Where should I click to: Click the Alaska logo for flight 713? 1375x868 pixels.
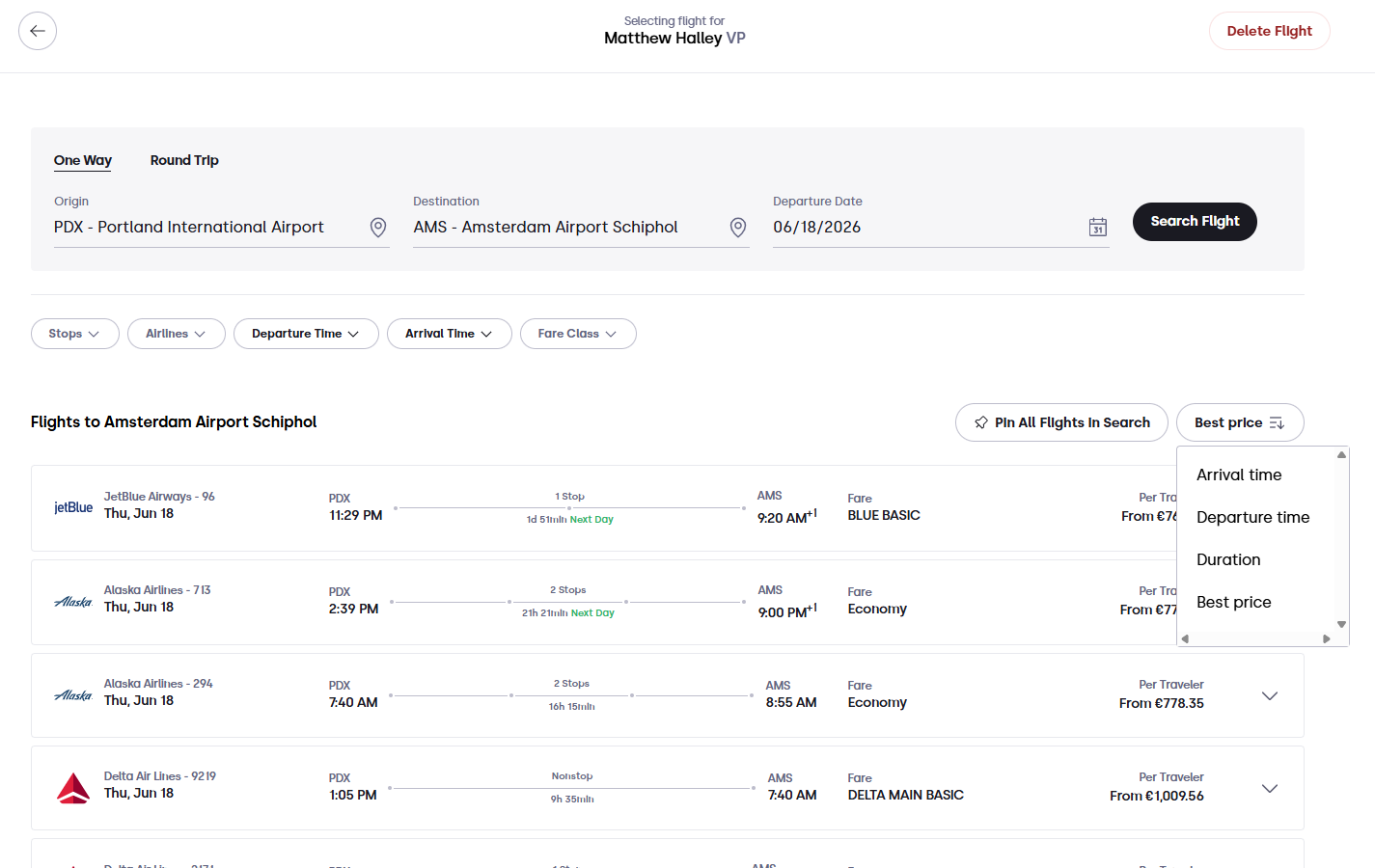pyautogui.click(x=73, y=602)
